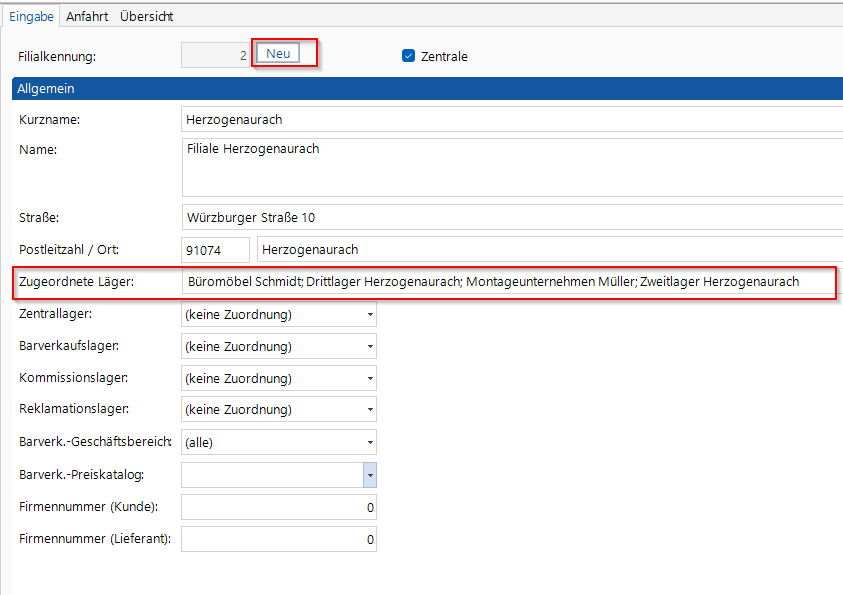Click into the Name text area
This screenshot has width=843, height=595.
pyautogui.click(x=510, y=167)
